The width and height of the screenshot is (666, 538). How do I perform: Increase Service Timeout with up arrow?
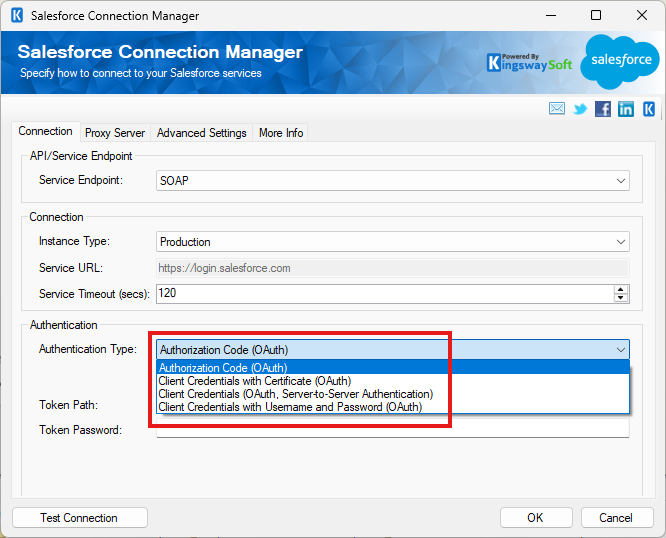[x=621, y=289]
